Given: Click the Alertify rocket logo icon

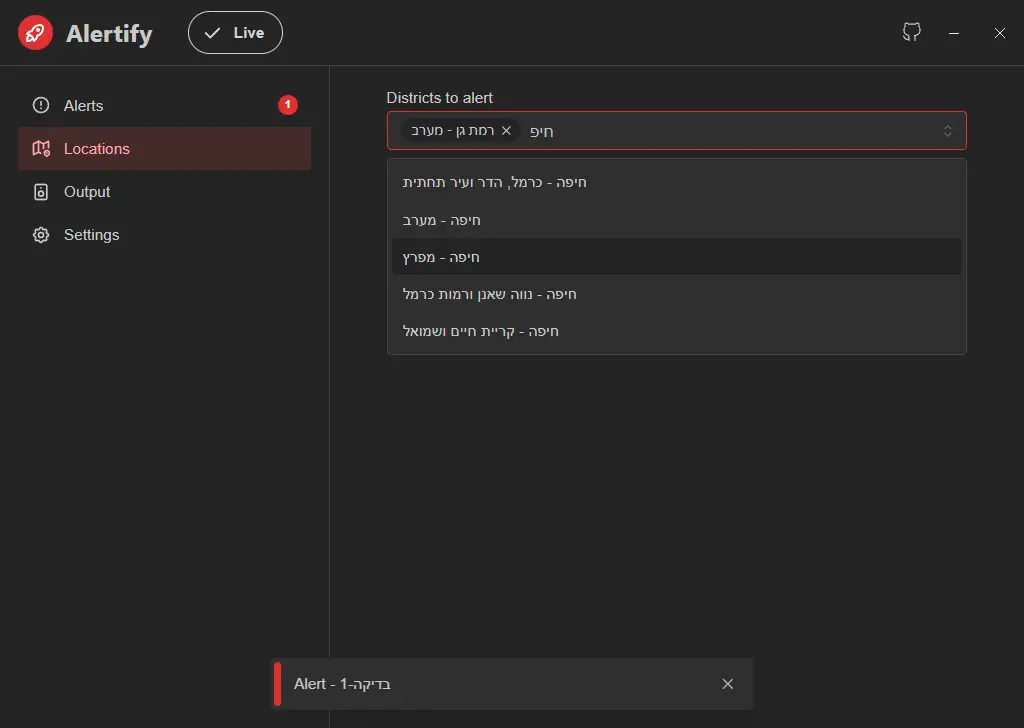Looking at the screenshot, I should [x=35, y=32].
